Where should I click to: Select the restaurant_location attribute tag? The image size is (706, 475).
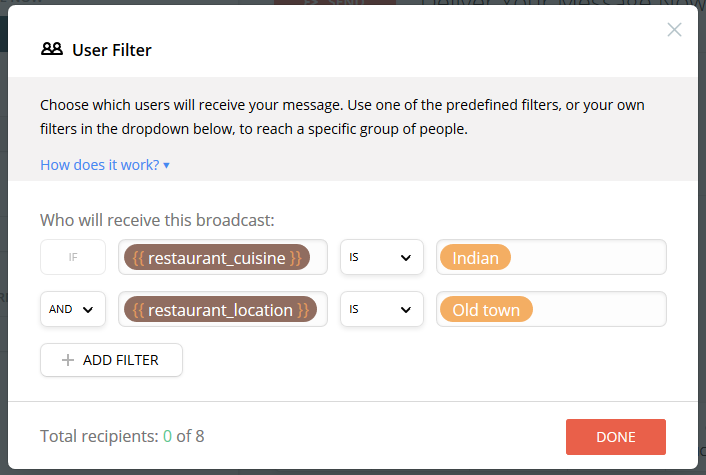point(221,309)
